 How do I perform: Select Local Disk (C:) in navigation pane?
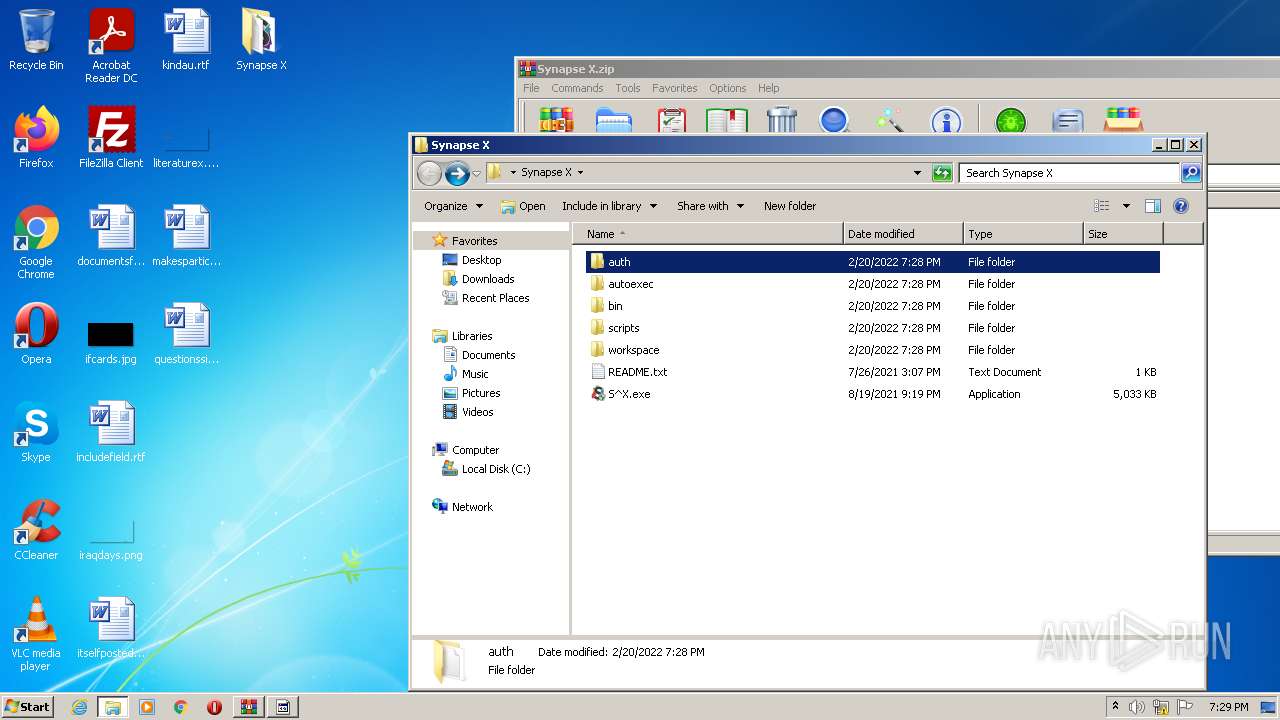coord(495,469)
